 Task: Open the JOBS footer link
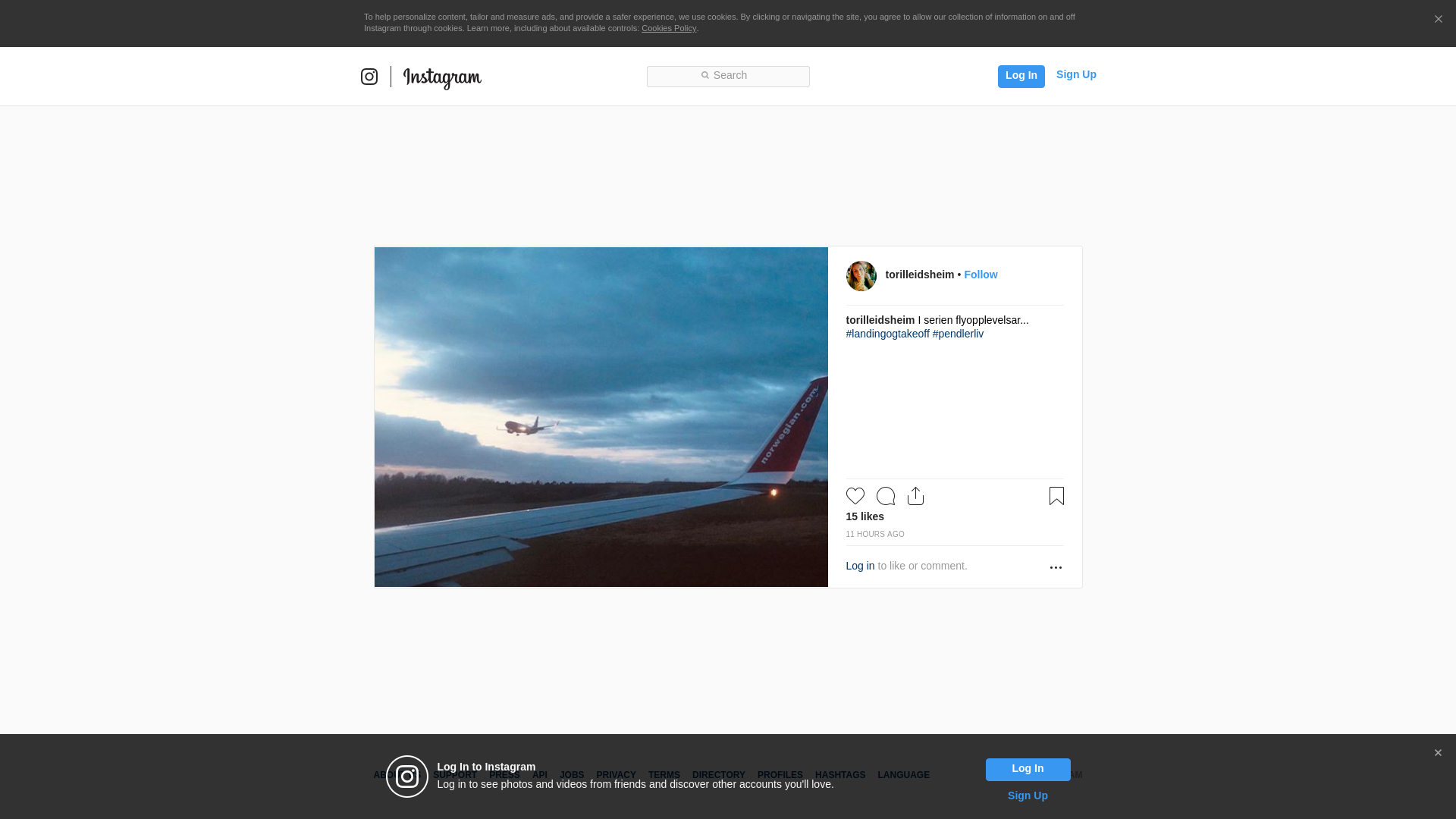coord(572,775)
